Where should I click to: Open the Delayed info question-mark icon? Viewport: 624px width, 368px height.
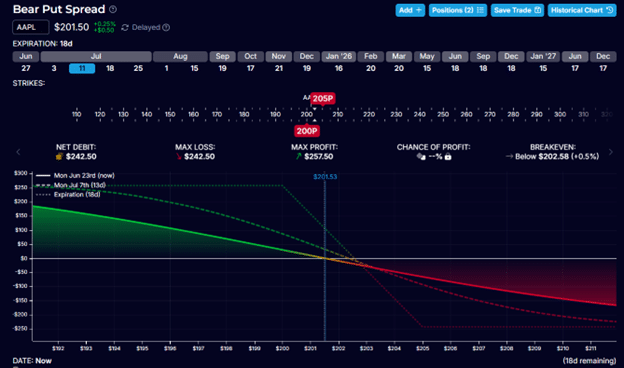tap(166, 27)
